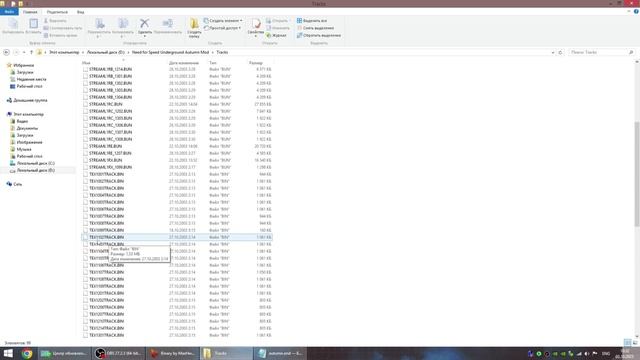Open the Файл ribbon tab

(x=9, y=12)
